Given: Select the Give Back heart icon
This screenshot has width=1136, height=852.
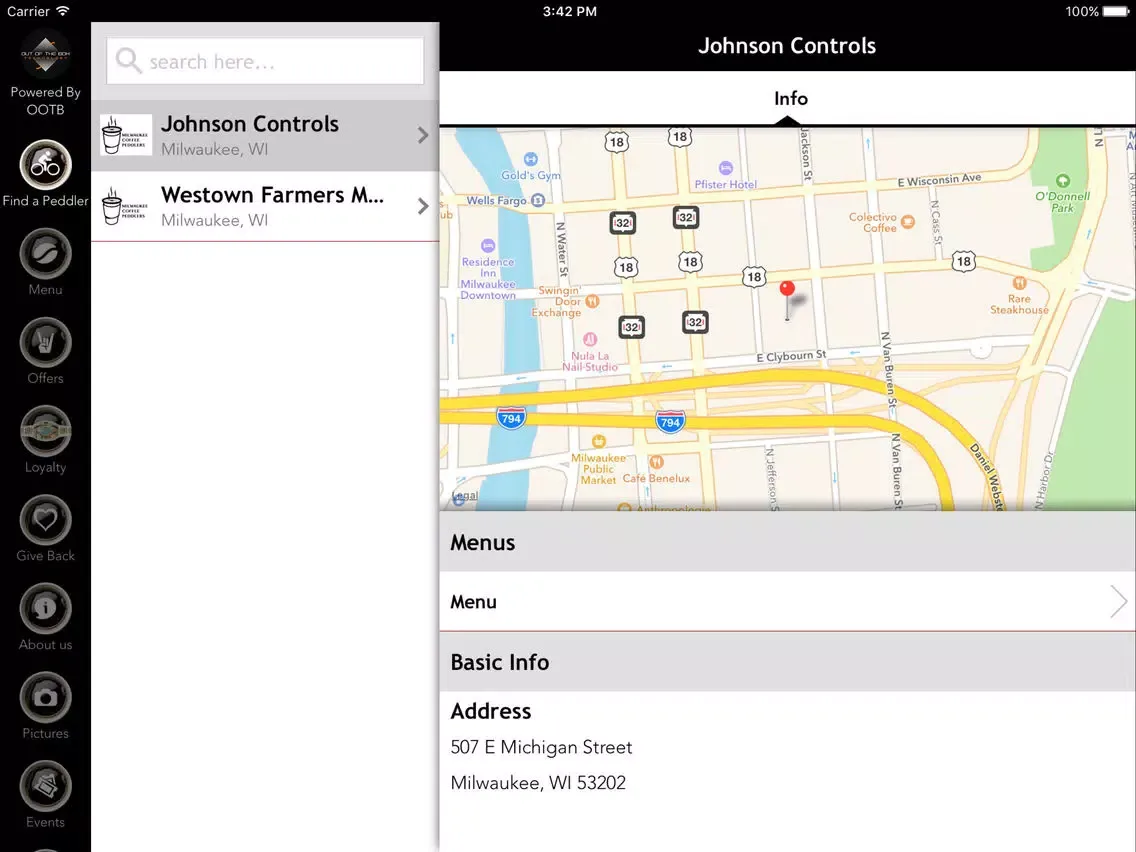Looking at the screenshot, I should (45, 519).
